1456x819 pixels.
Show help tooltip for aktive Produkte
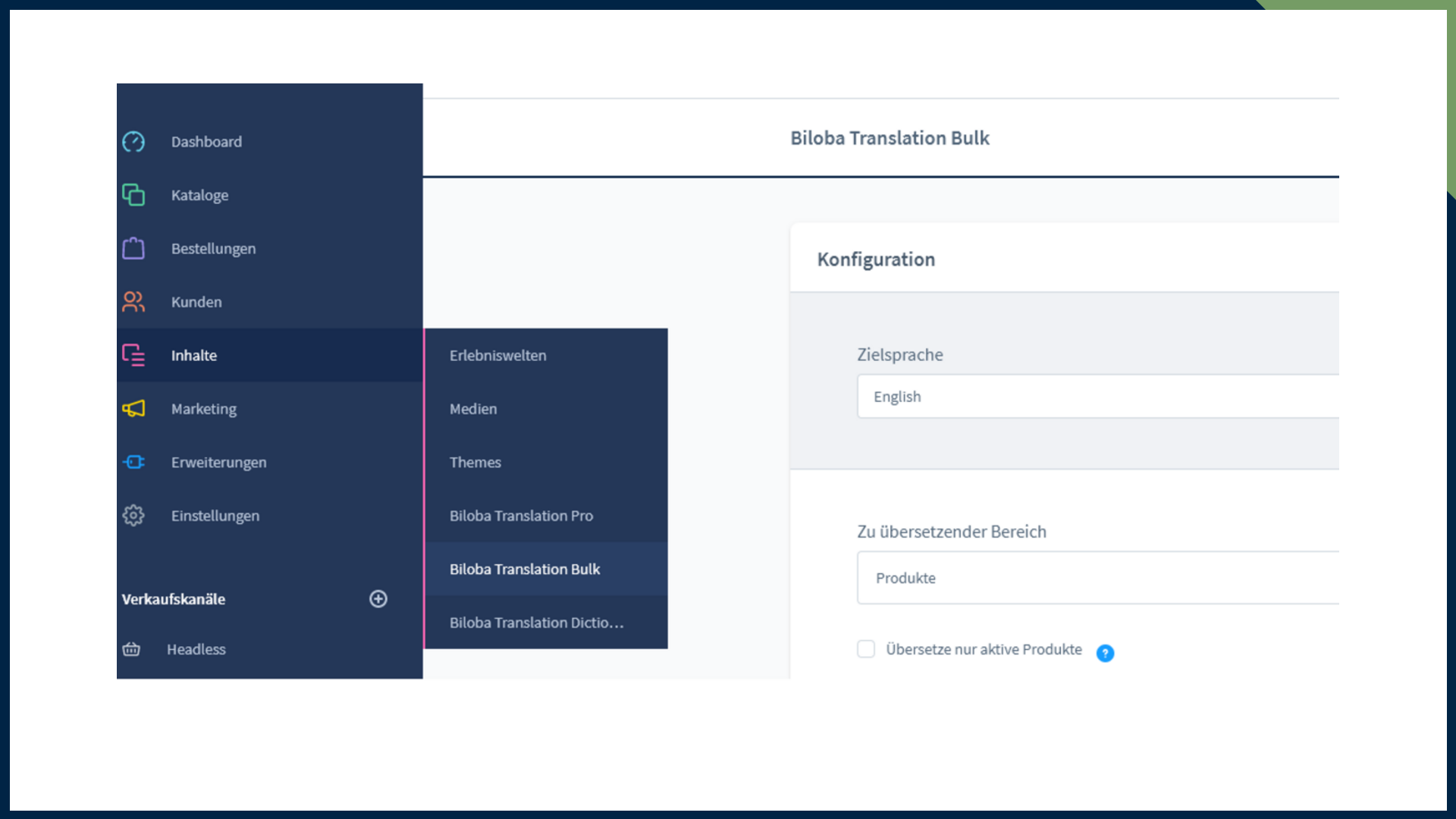click(1105, 653)
